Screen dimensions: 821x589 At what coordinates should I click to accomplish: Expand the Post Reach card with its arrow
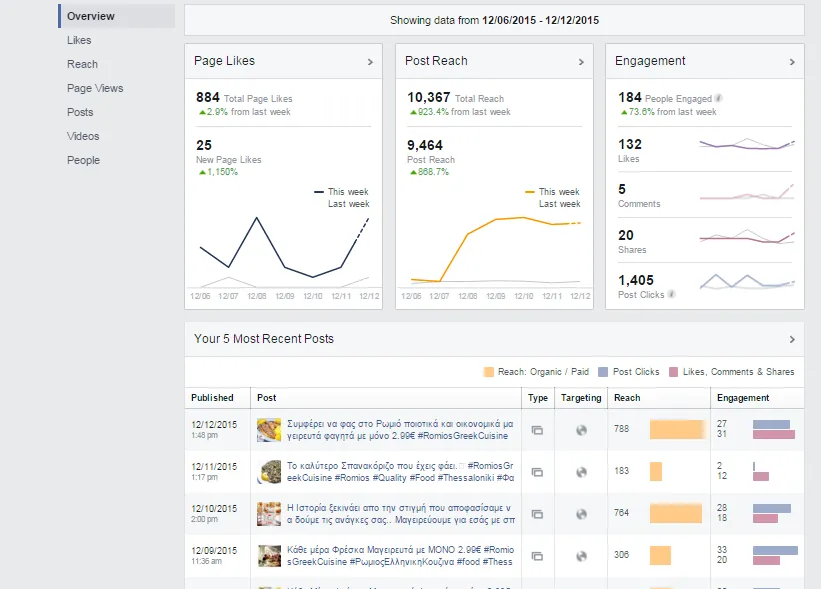581,62
